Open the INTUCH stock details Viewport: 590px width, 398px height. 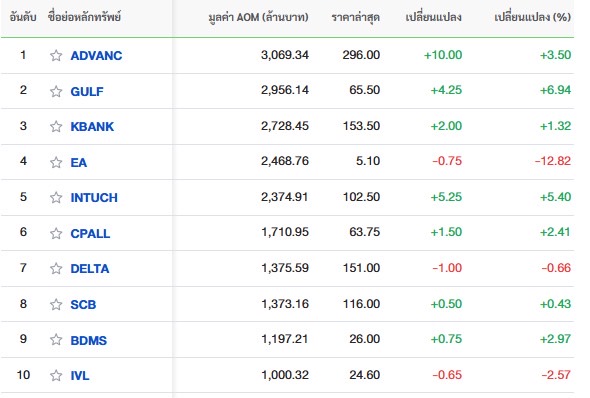[x=94, y=197]
